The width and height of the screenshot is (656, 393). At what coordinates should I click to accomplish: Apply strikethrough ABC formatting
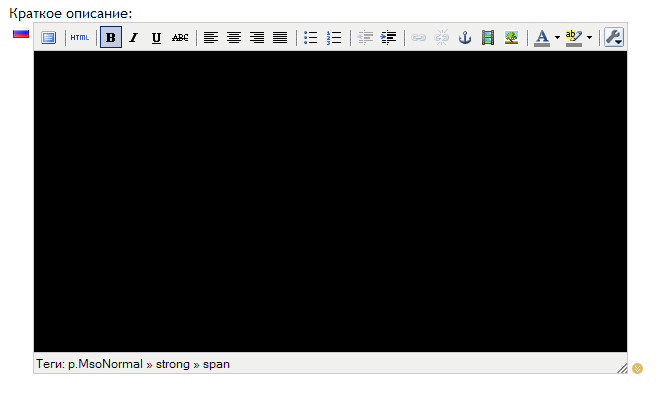click(180, 37)
